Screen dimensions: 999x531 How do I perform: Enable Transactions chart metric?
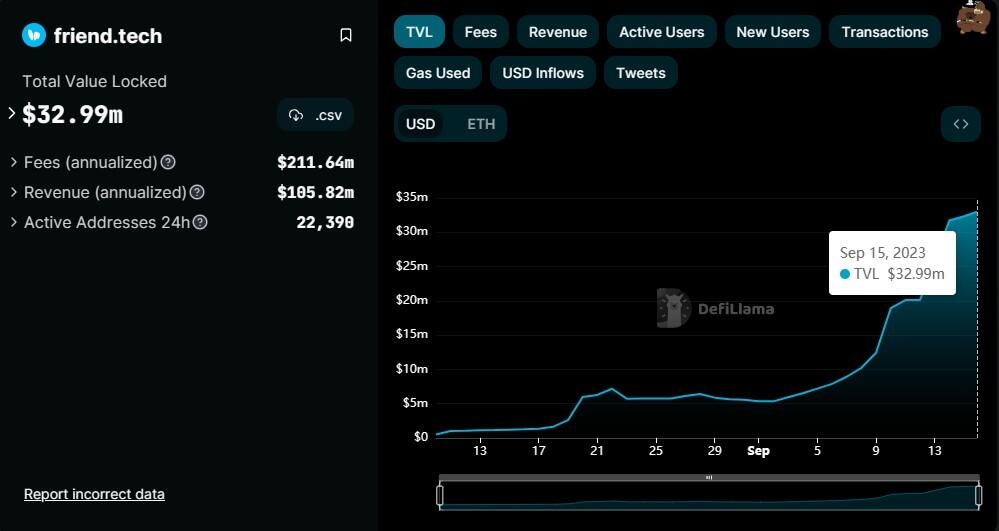(884, 32)
